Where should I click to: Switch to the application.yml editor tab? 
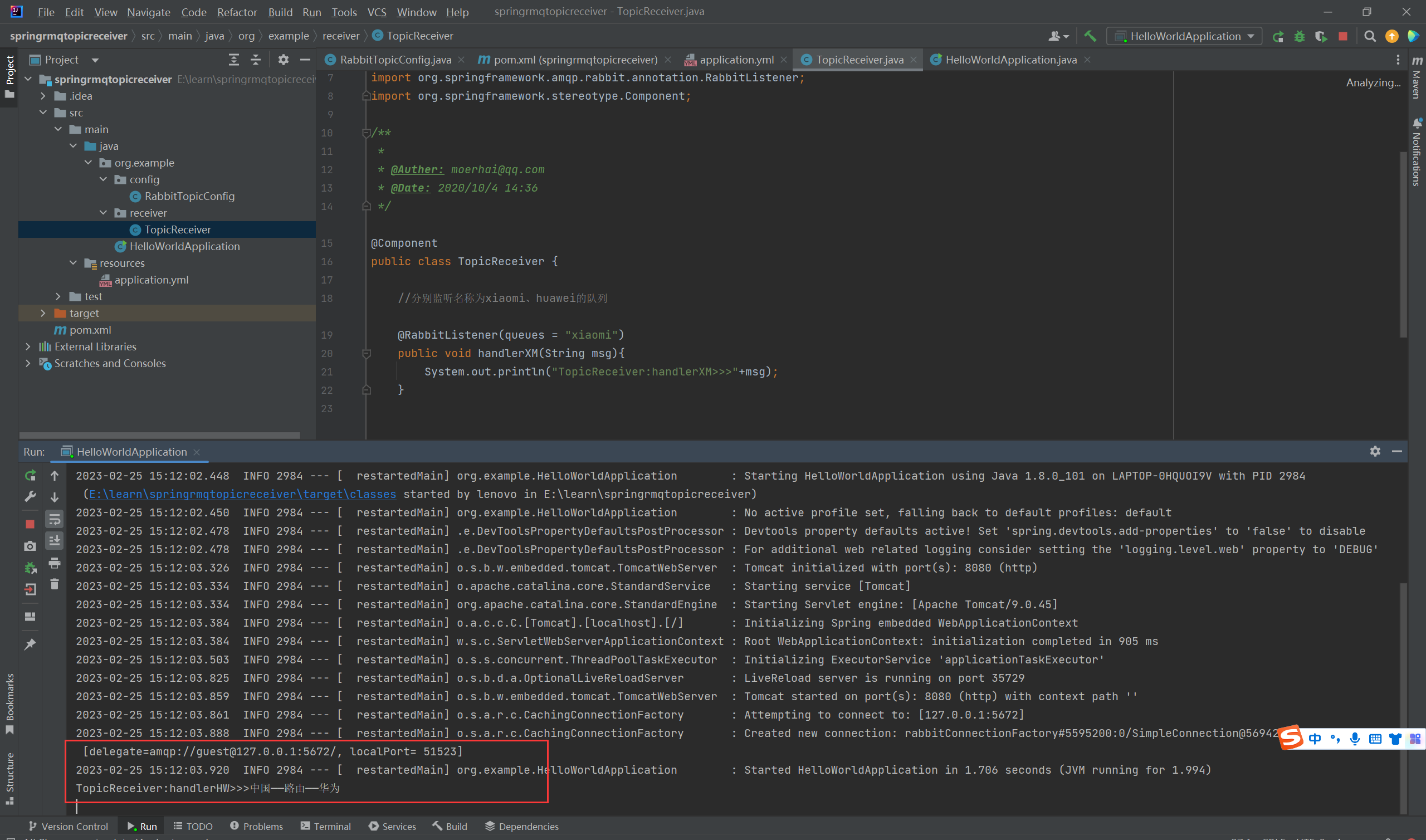tap(736, 60)
